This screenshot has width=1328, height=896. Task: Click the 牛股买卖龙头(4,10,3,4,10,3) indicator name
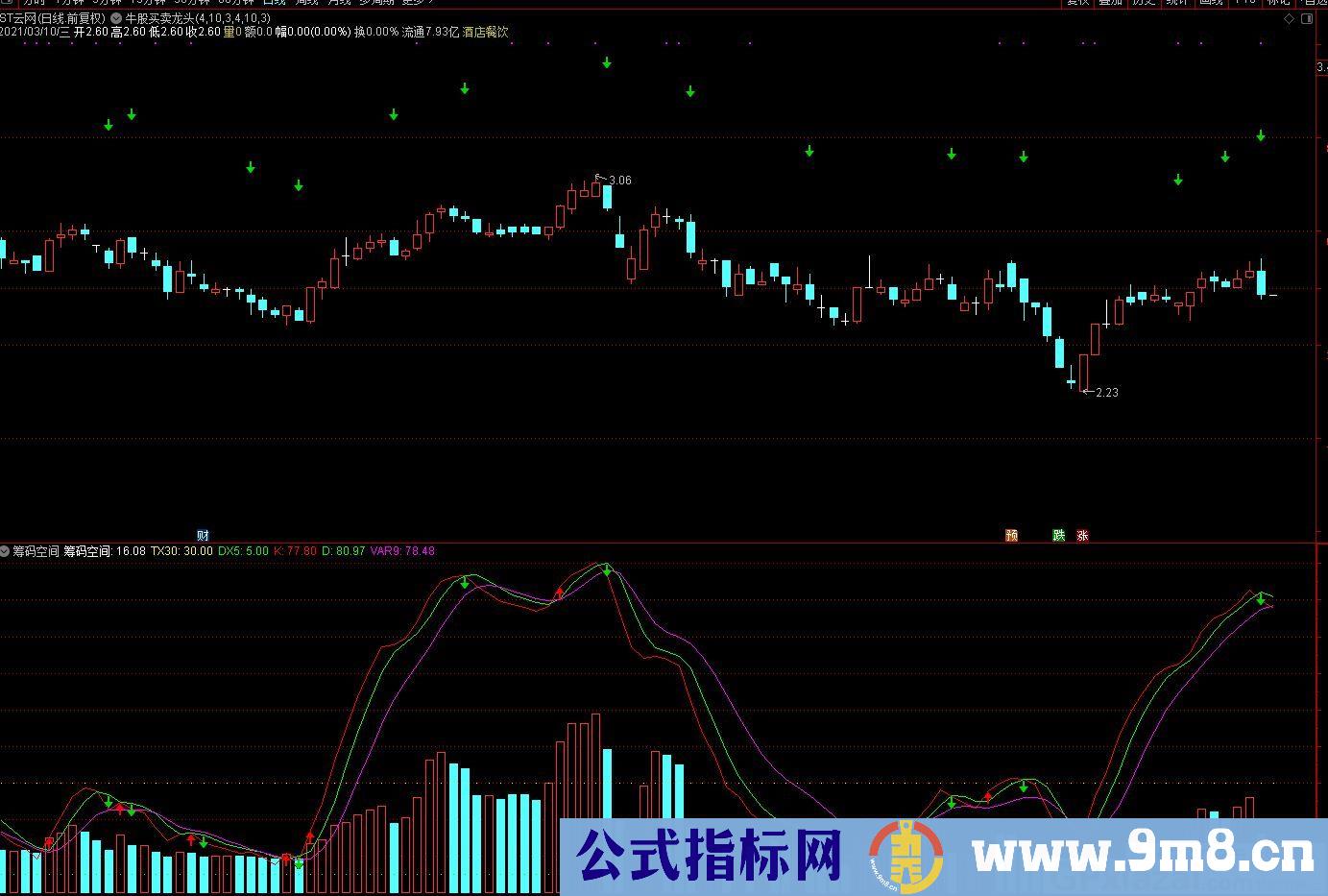(x=199, y=18)
